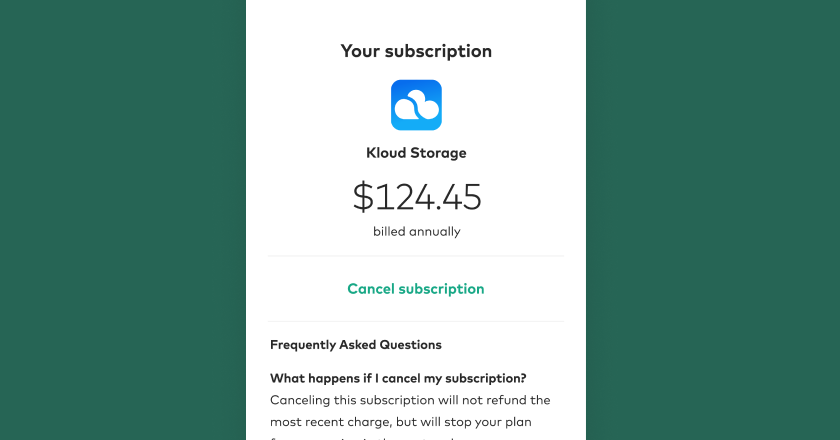Click white space left of Cancel subscription

(x=300, y=289)
